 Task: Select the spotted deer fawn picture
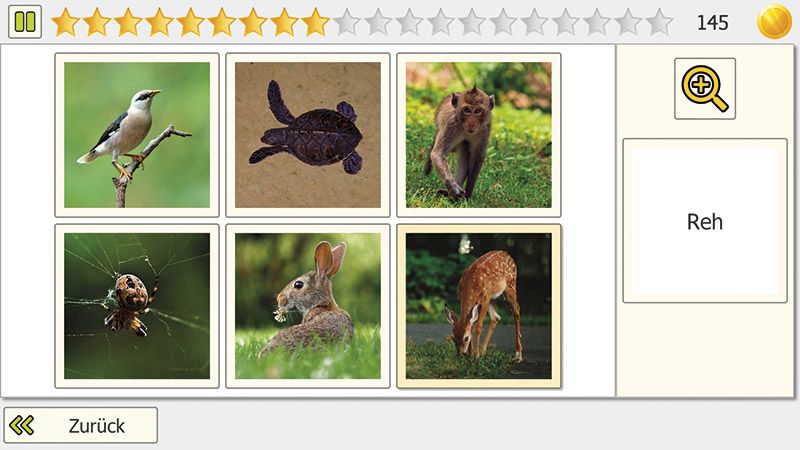[x=479, y=306]
